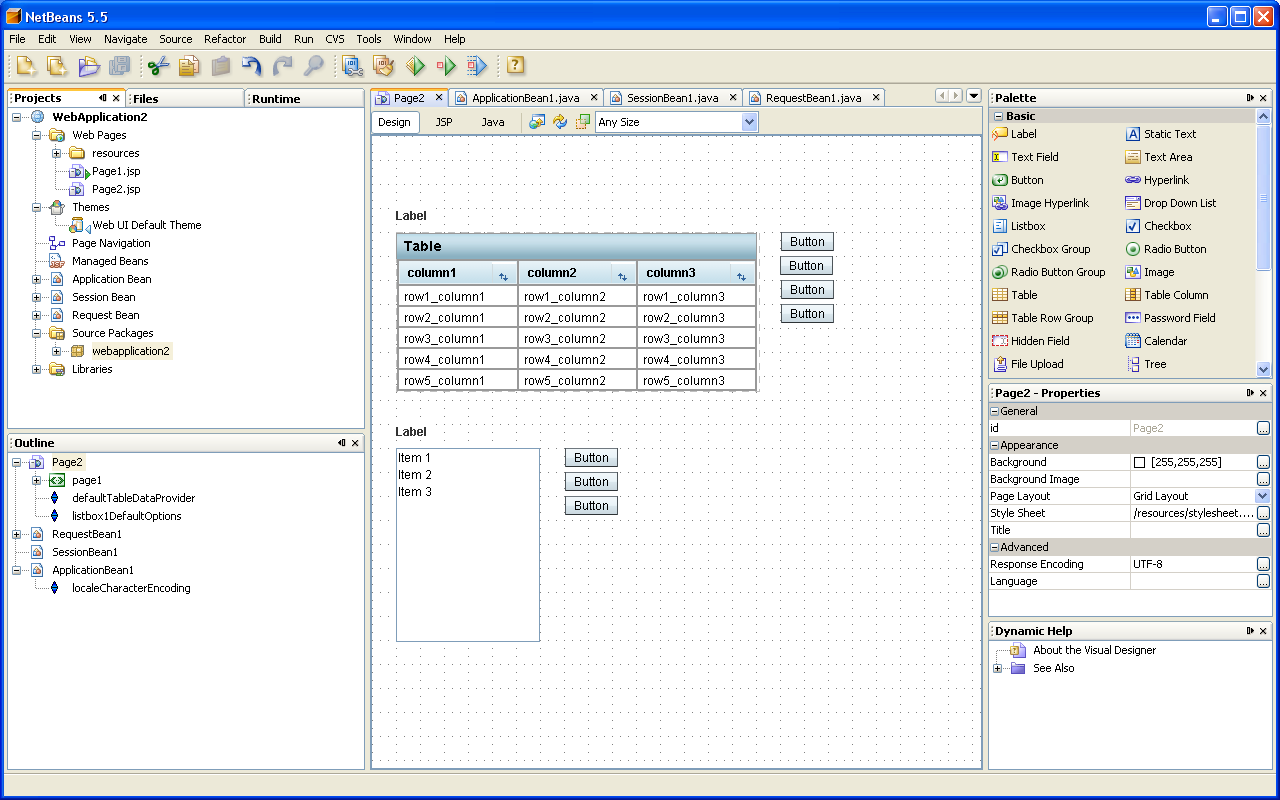Image resolution: width=1280 pixels, height=800 pixels.
Task: Open the Refactor menu
Action: pyautogui.click(x=225, y=39)
